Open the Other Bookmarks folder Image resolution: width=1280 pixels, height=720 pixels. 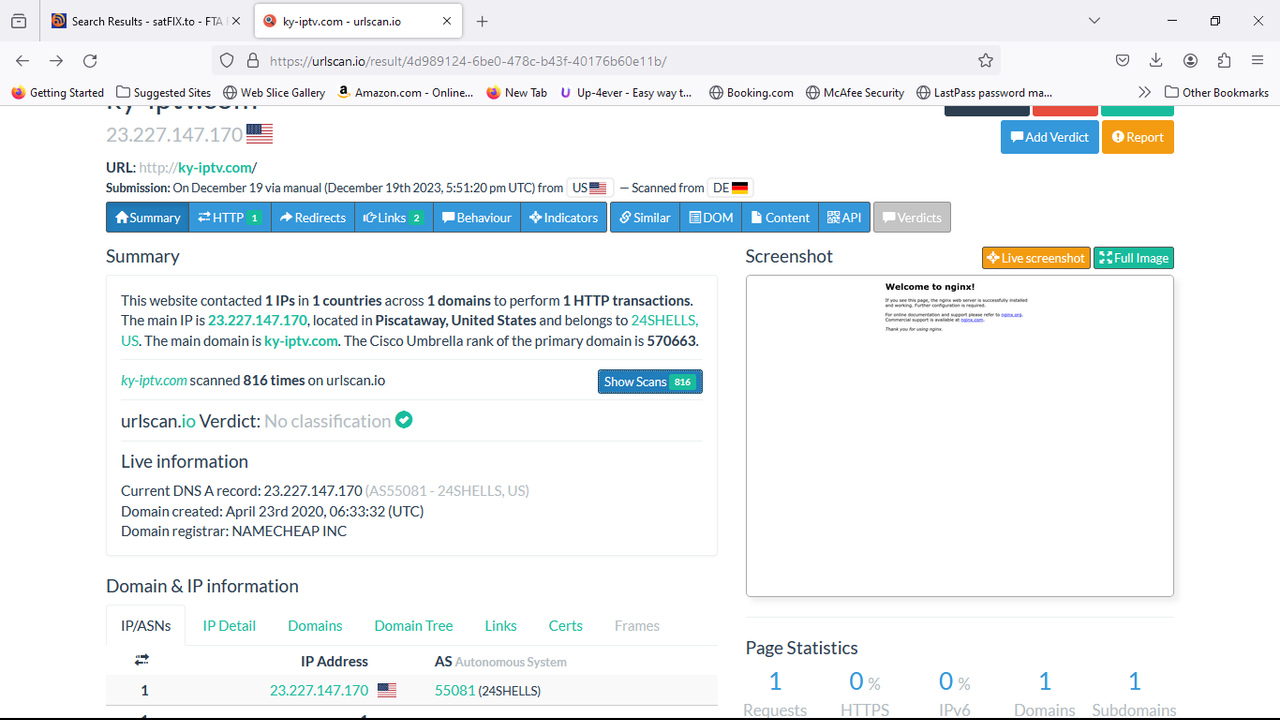1216,92
